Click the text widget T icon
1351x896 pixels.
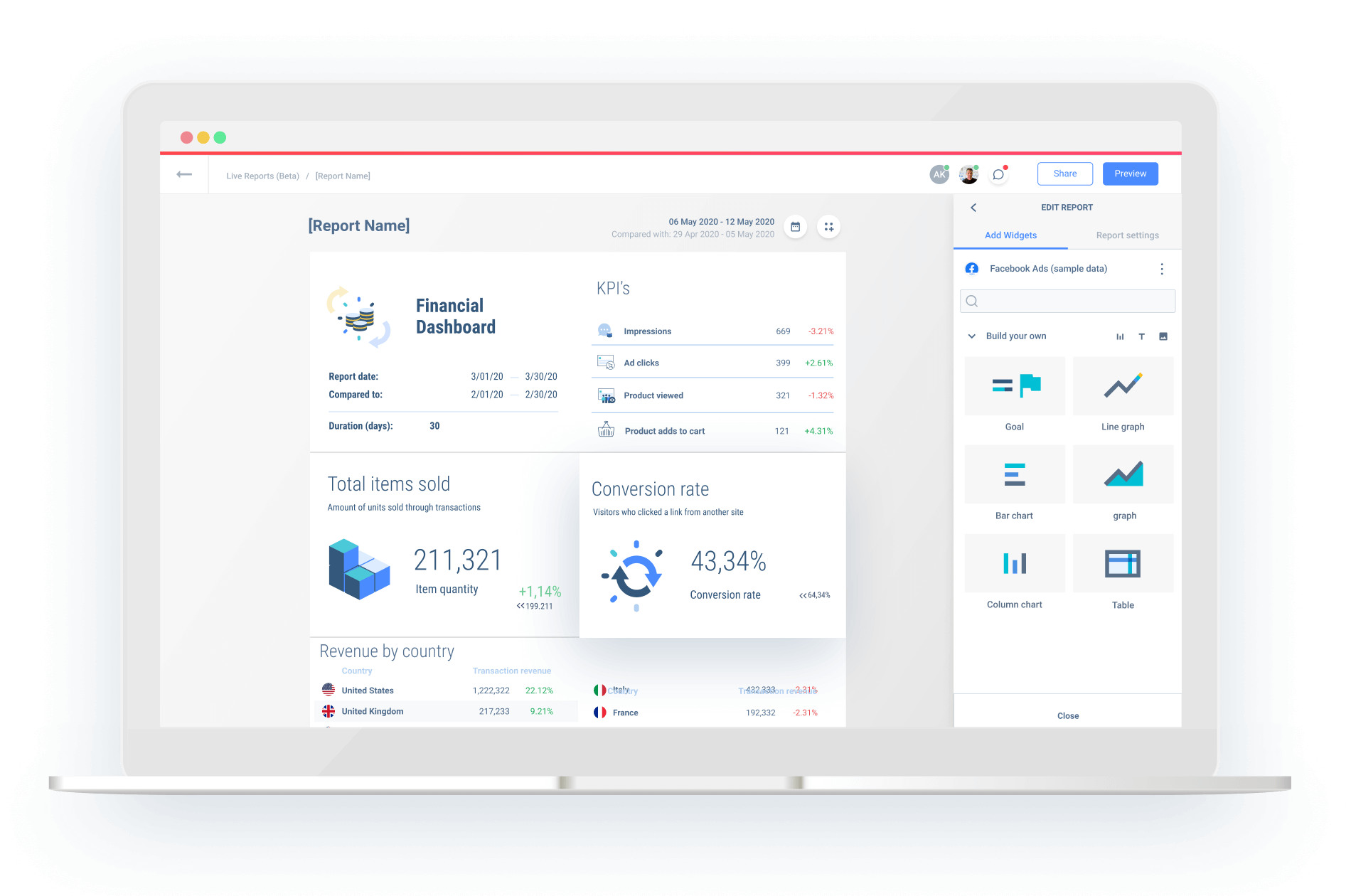[1141, 336]
